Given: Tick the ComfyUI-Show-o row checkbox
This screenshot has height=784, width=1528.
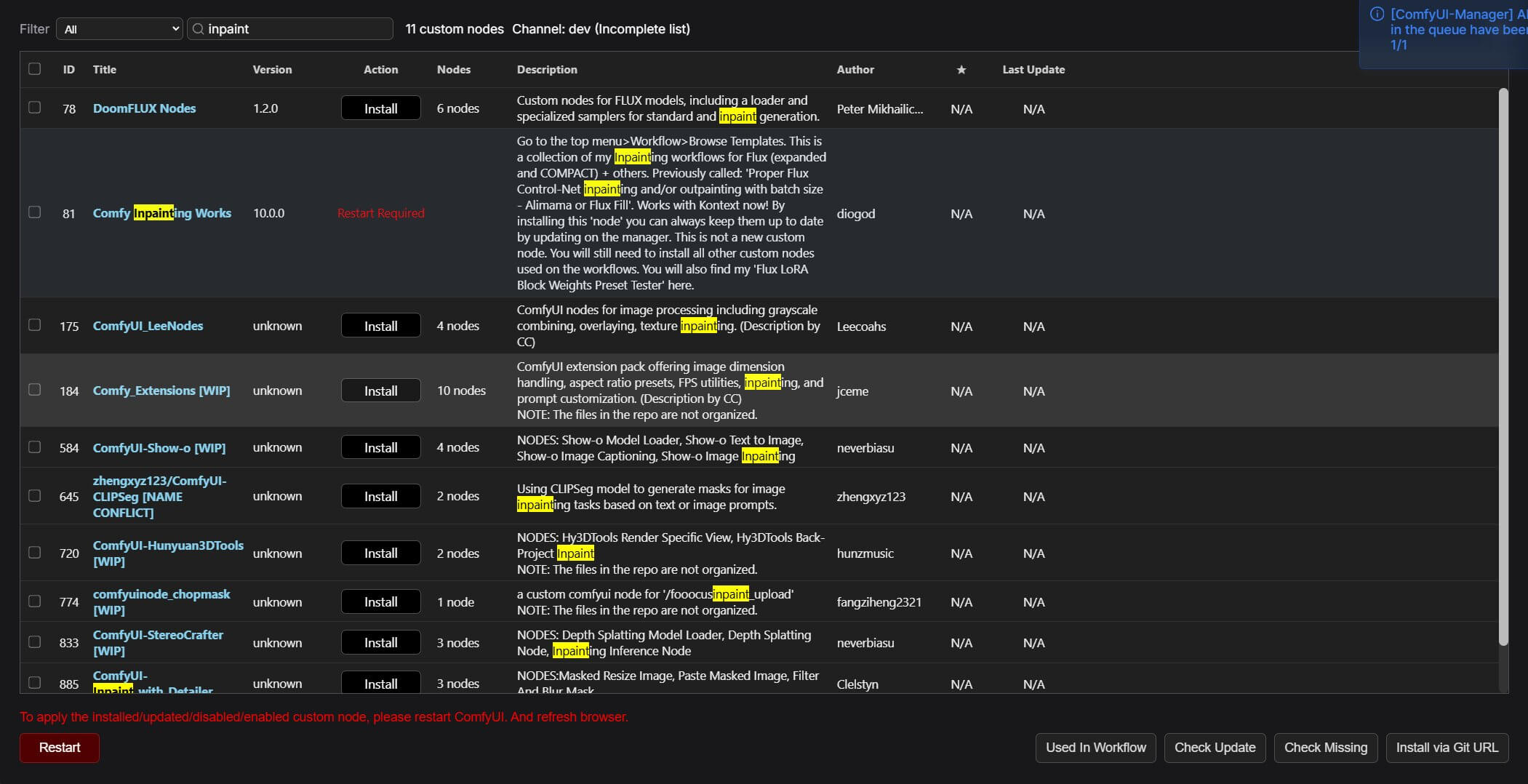Looking at the screenshot, I should point(34,447).
